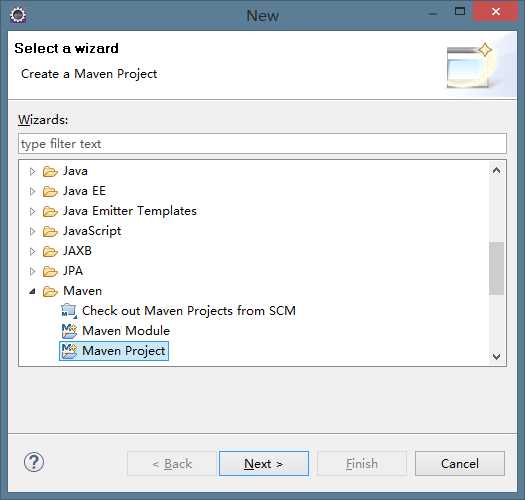
Task: Click the JAXB folder icon
Action: 50,251
